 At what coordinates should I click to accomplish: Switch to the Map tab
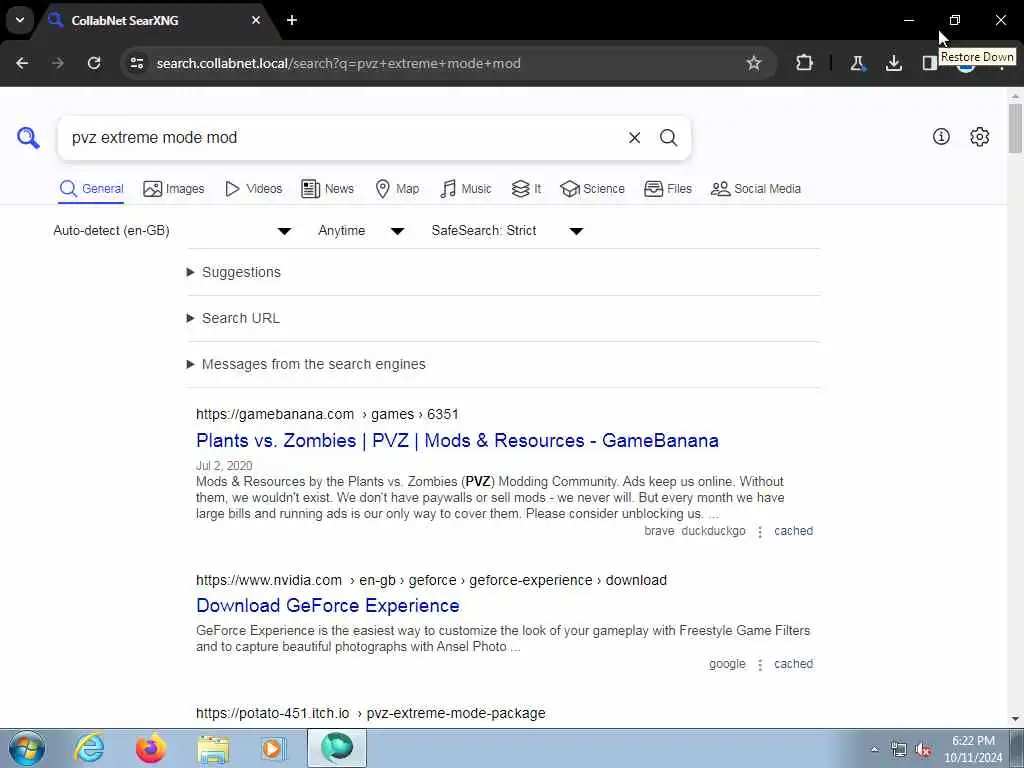coord(397,189)
